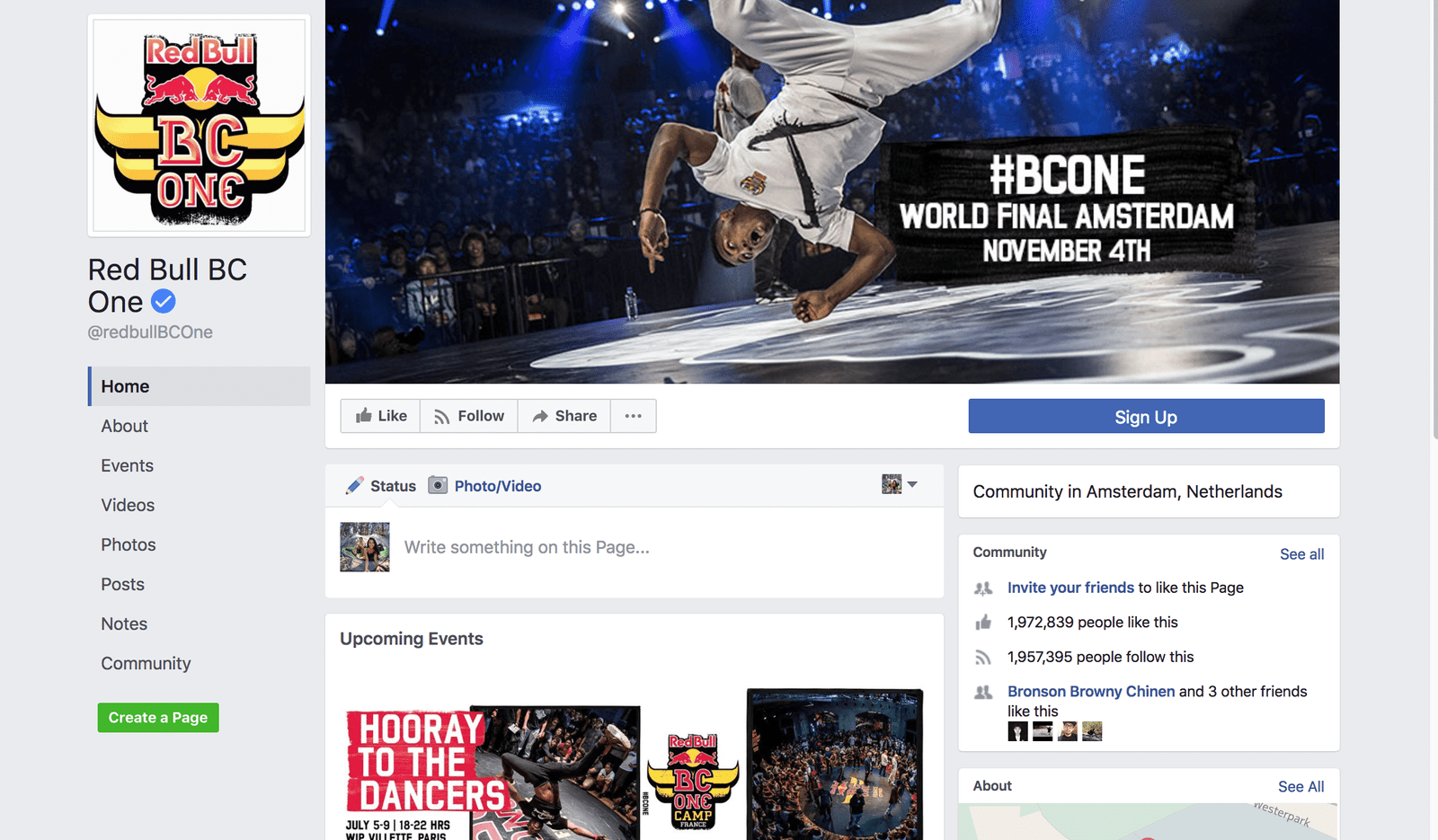Click Invite your friends link
The image size is (1438, 840).
click(1070, 588)
